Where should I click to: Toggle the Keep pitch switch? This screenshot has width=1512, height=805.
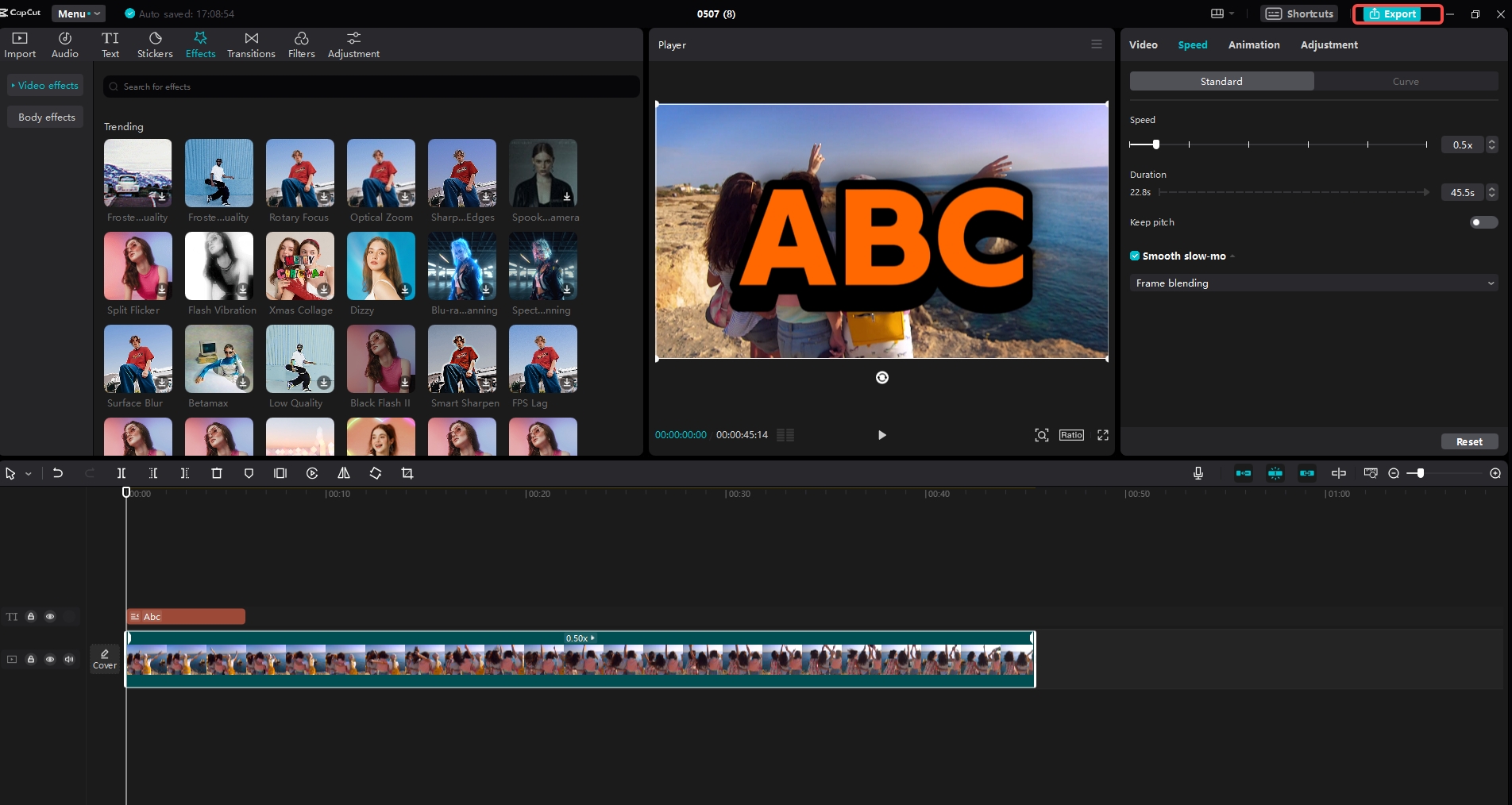[1482, 222]
